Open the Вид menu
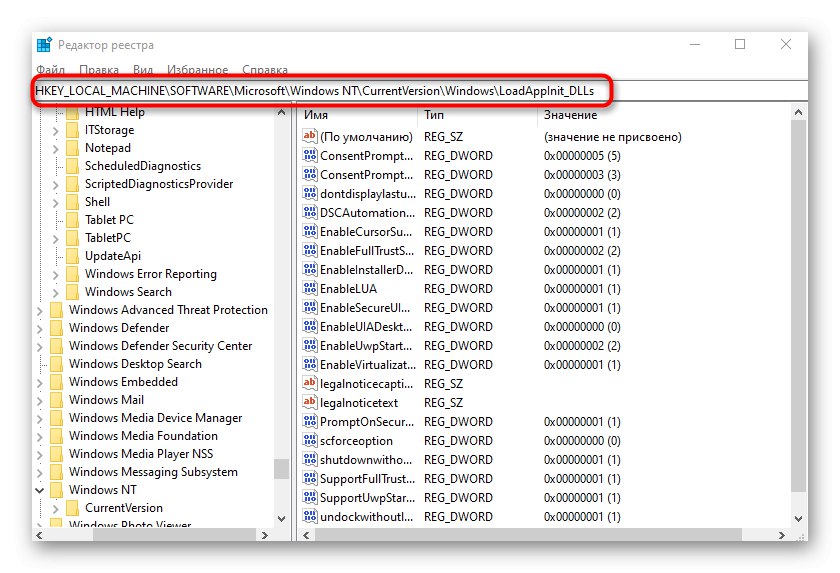 (143, 70)
